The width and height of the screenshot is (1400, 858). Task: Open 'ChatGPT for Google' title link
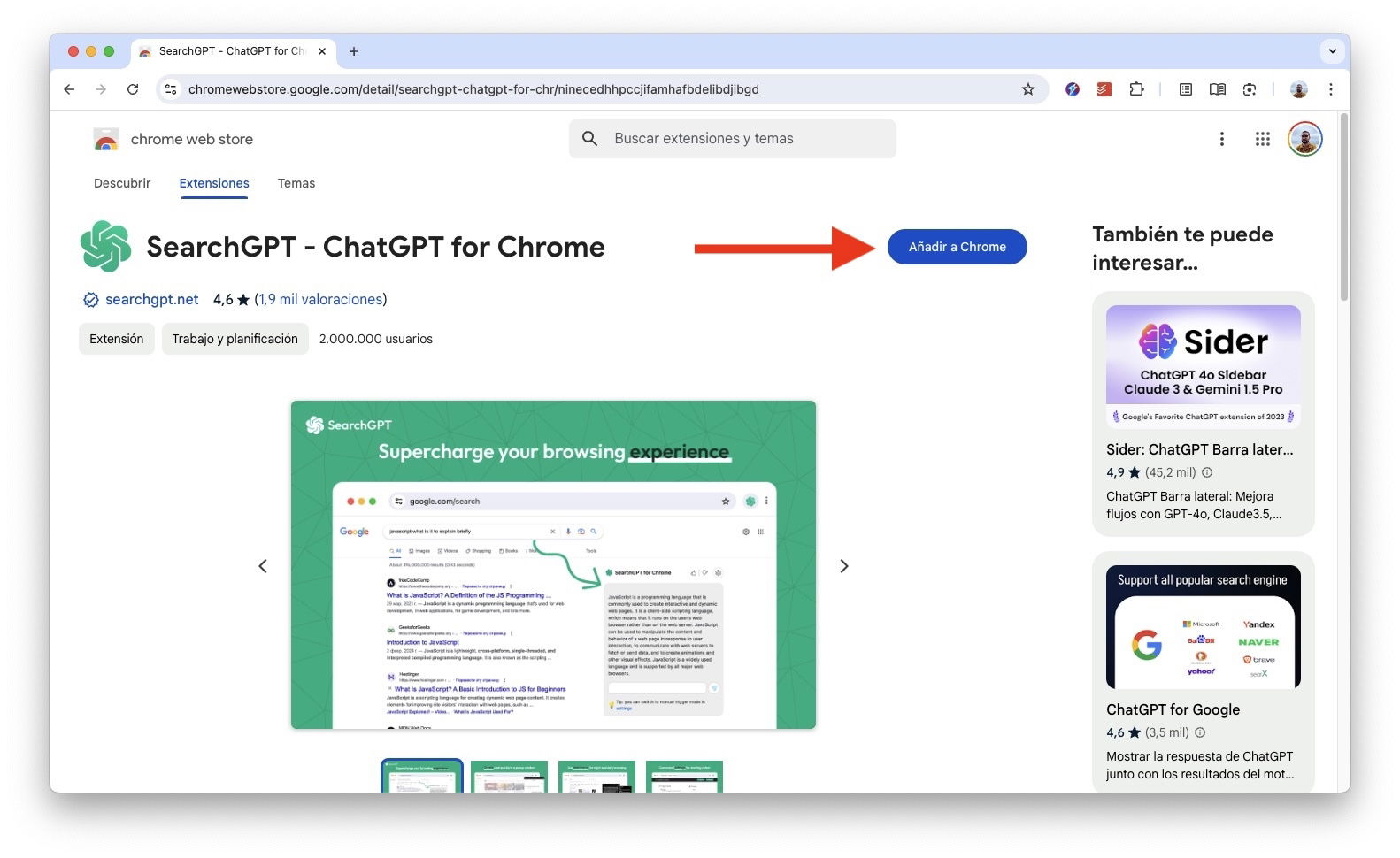coord(1173,709)
